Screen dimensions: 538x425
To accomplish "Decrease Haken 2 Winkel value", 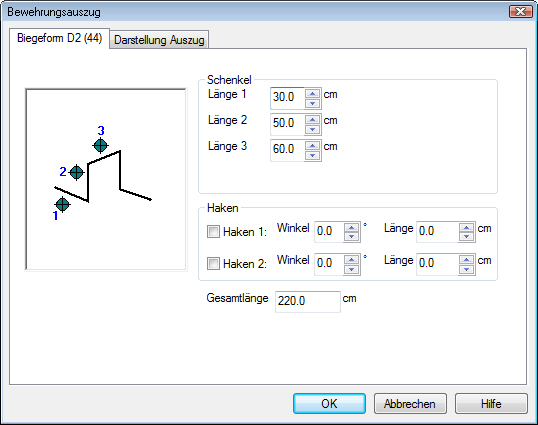I will 351,269.
